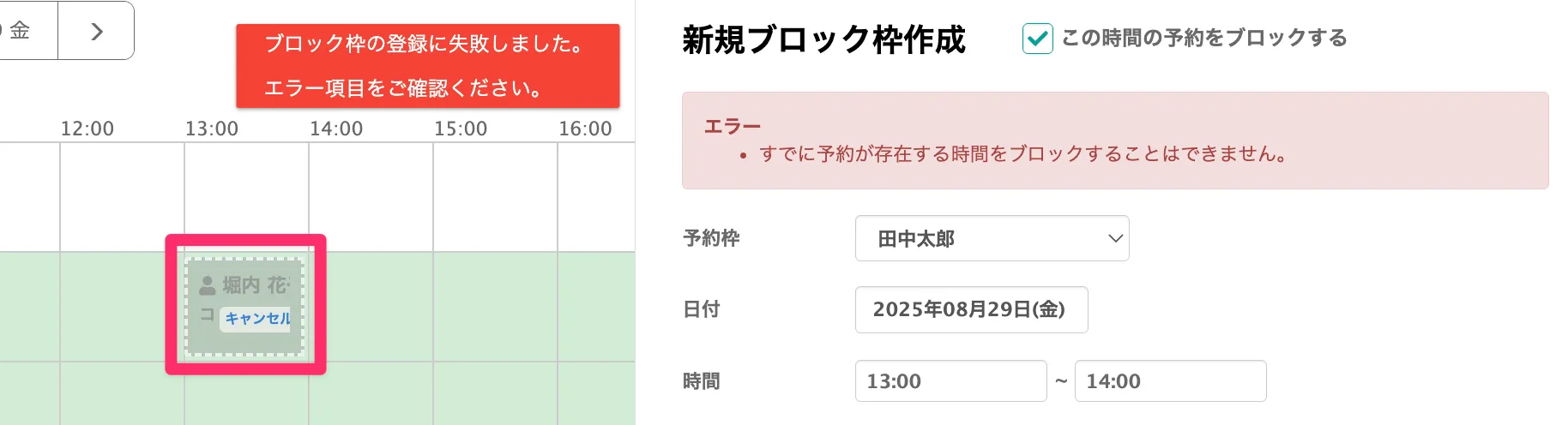Click the empty white slot from 14:00 to 15:00
1568x425 pixels.
(x=371, y=197)
